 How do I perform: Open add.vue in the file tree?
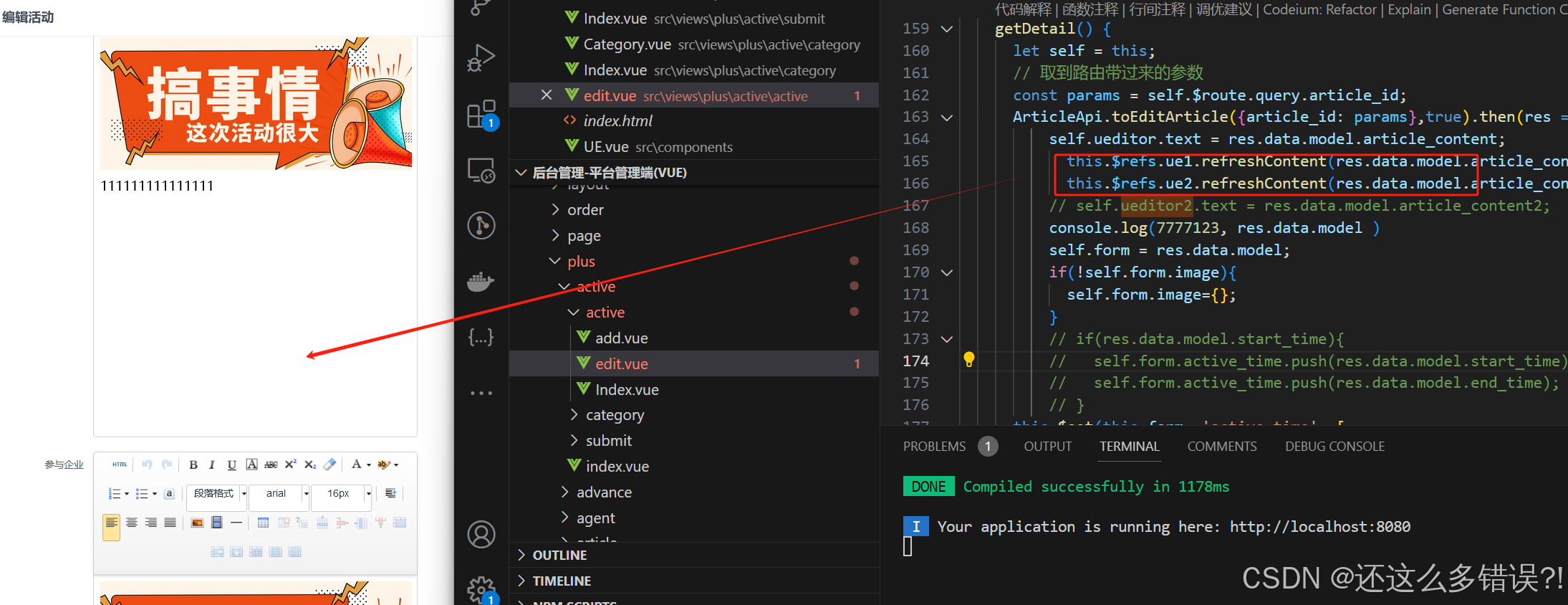(x=693, y=338)
